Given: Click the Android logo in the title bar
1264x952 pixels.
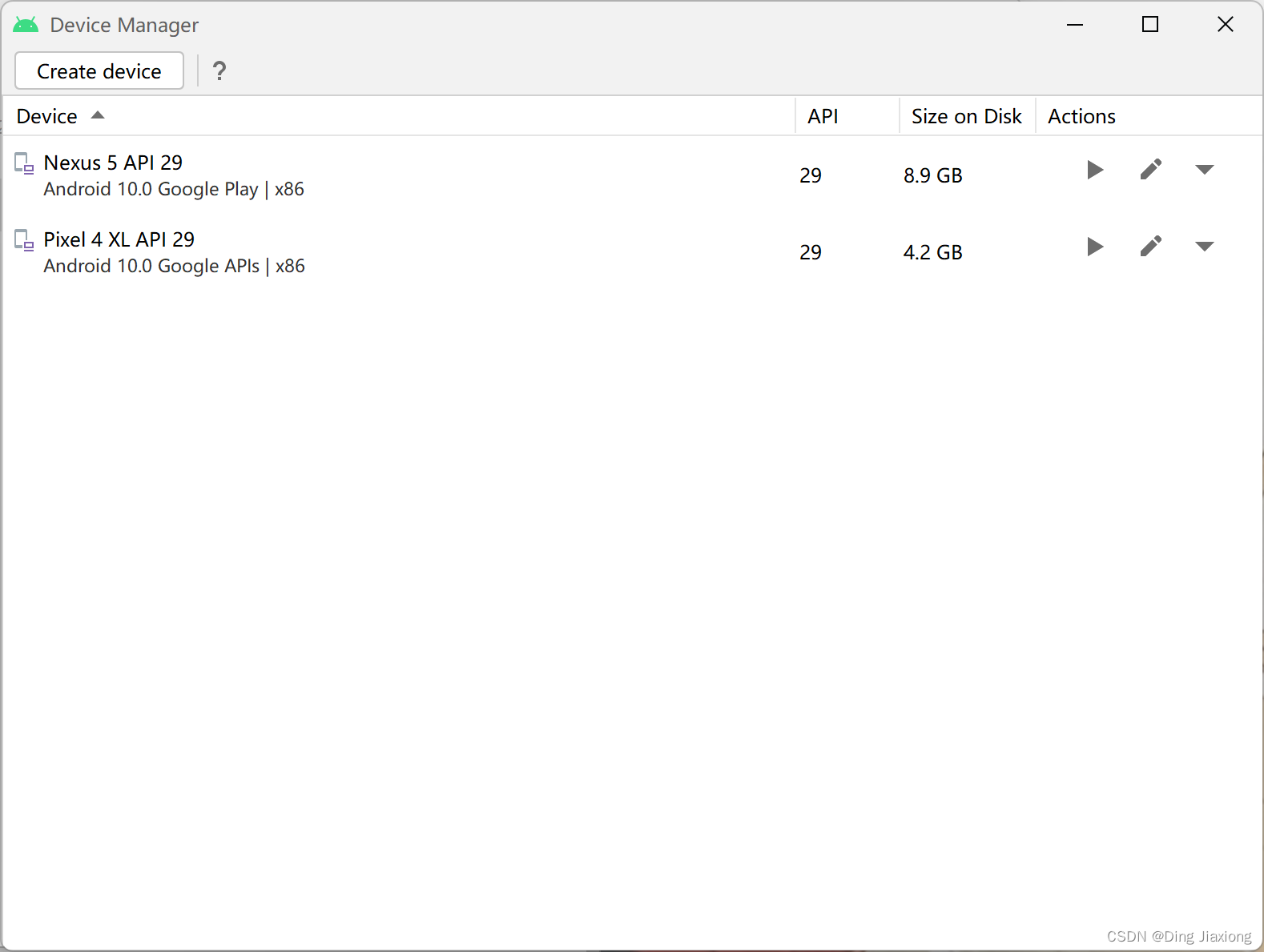Looking at the screenshot, I should click(26, 25).
